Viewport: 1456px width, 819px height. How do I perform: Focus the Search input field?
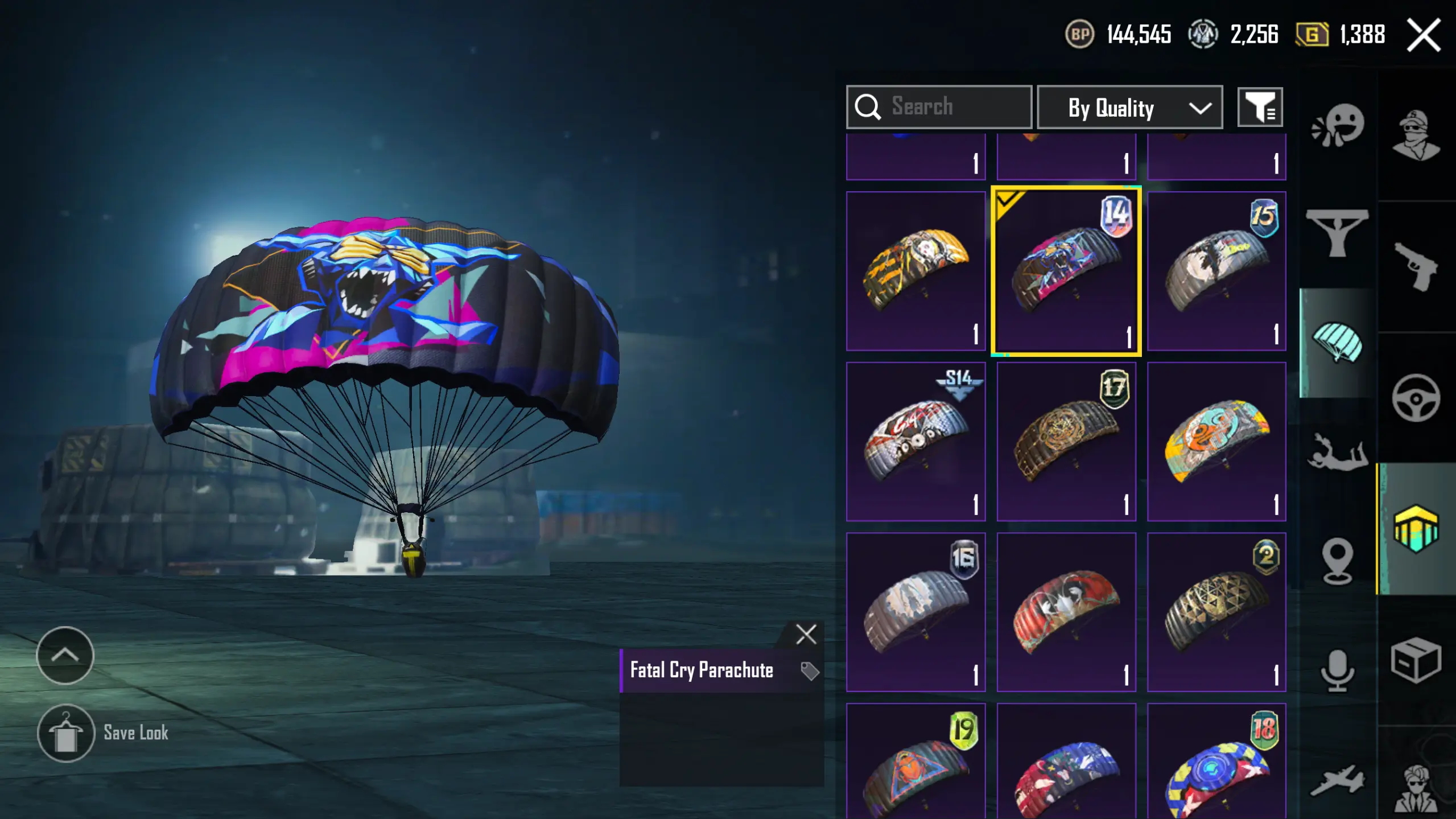pyautogui.click(x=939, y=108)
